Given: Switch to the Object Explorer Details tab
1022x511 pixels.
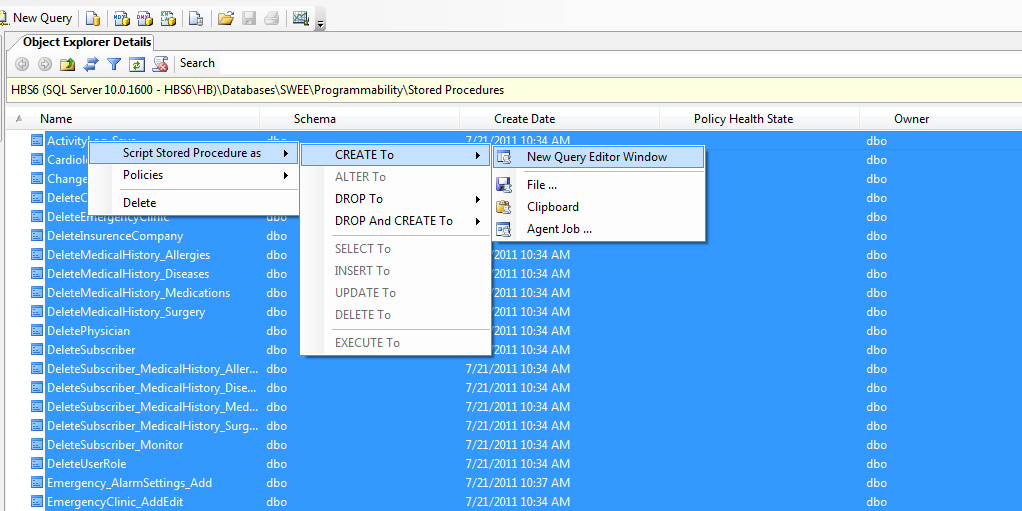Looking at the screenshot, I should click(87, 42).
